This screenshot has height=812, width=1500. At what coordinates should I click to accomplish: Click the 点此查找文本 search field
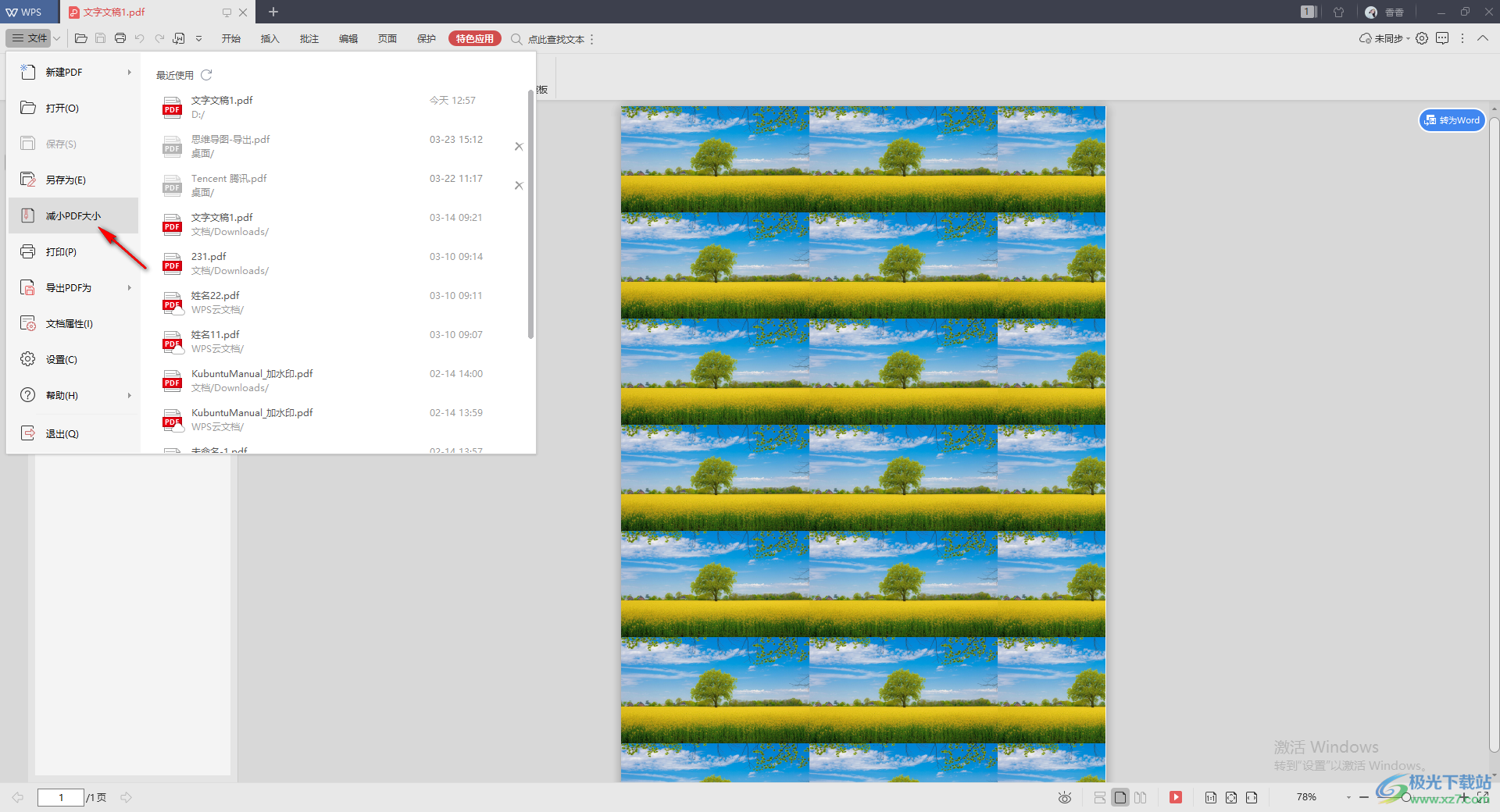556,39
